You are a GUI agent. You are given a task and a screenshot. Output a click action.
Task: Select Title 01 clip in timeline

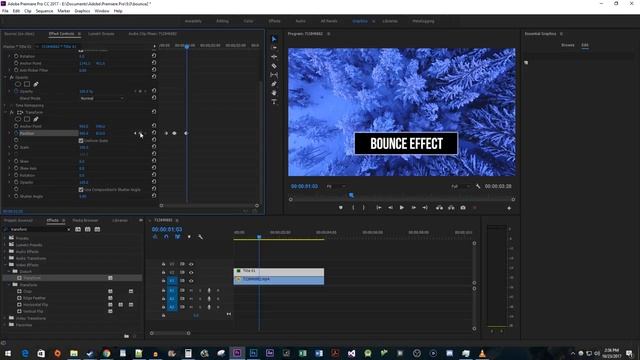click(279, 271)
